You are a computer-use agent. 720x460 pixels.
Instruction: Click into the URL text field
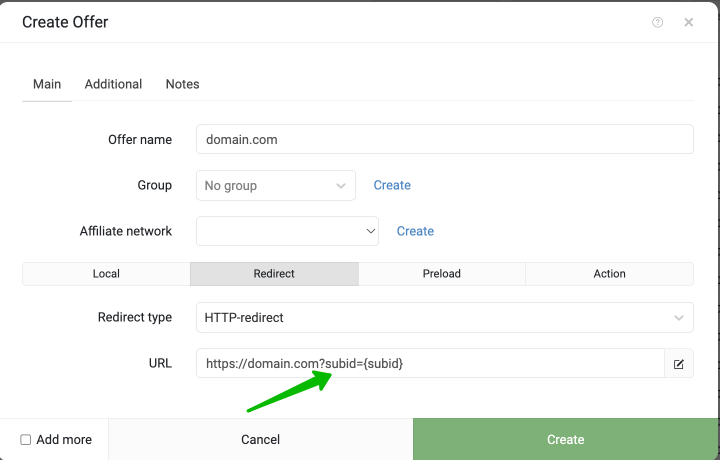click(430, 364)
